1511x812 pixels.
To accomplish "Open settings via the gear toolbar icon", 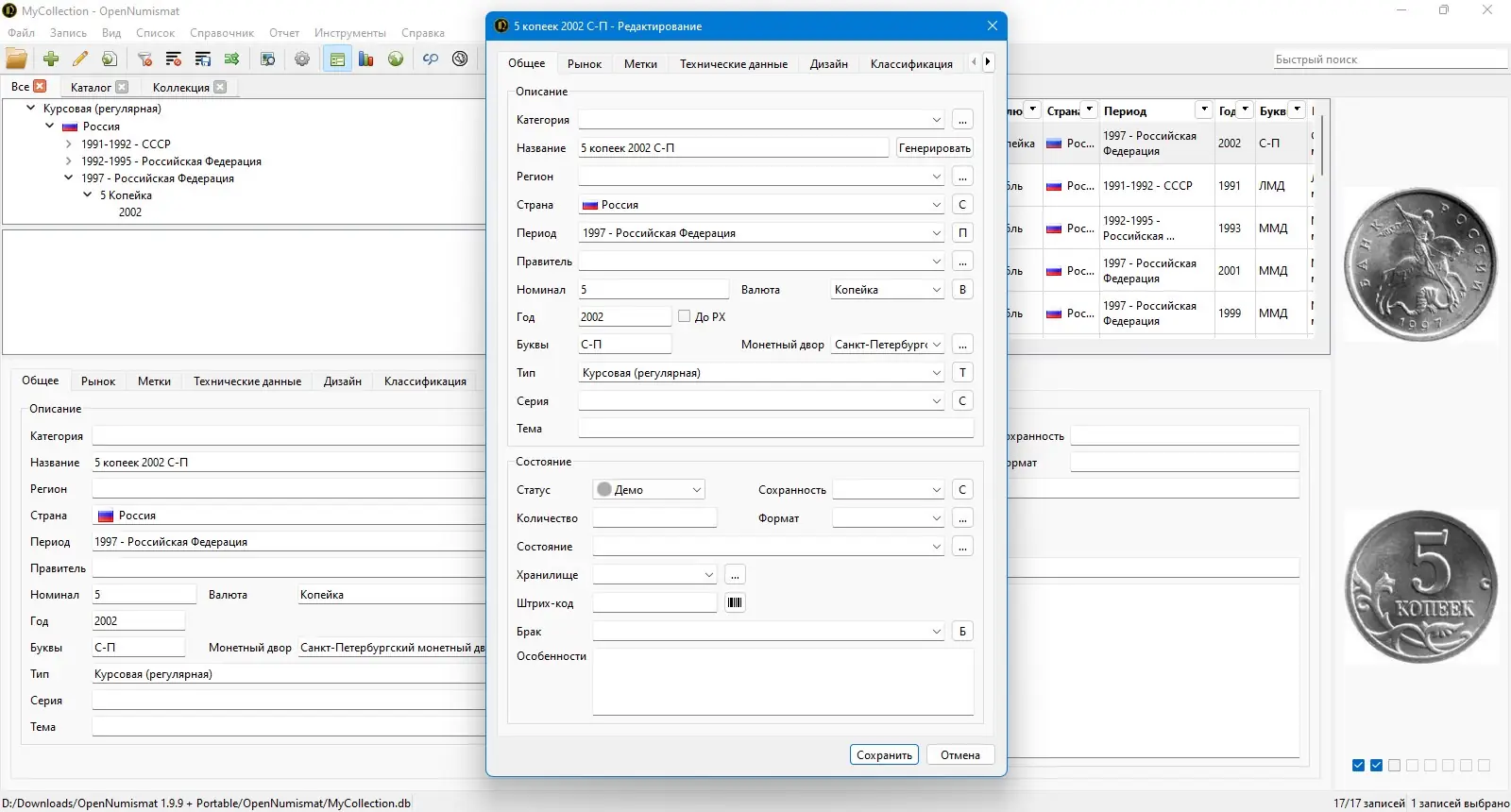I will (302, 59).
